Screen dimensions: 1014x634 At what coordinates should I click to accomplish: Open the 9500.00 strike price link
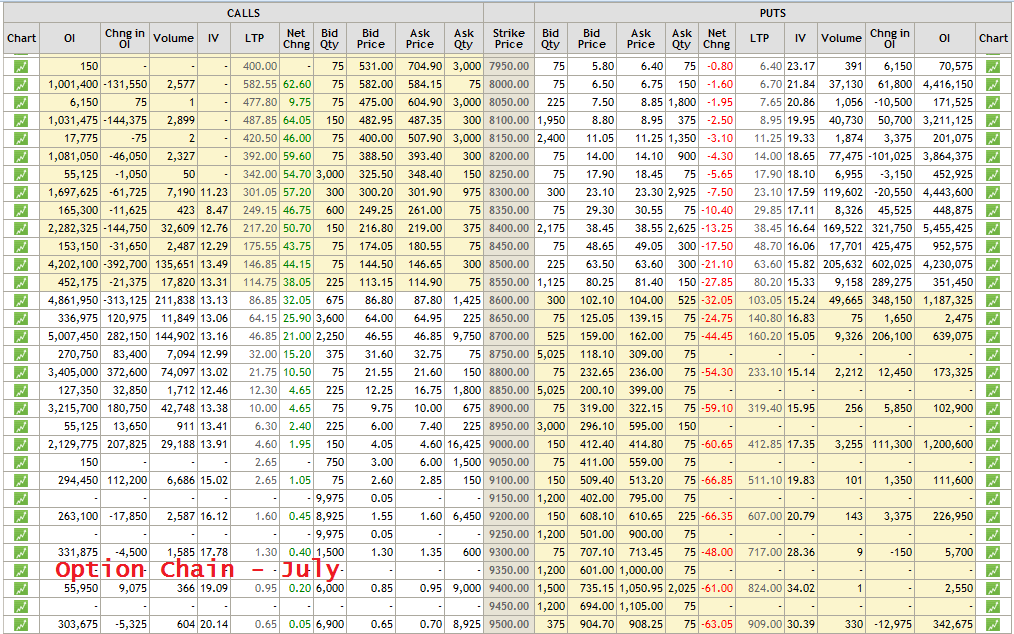[509, 624]
